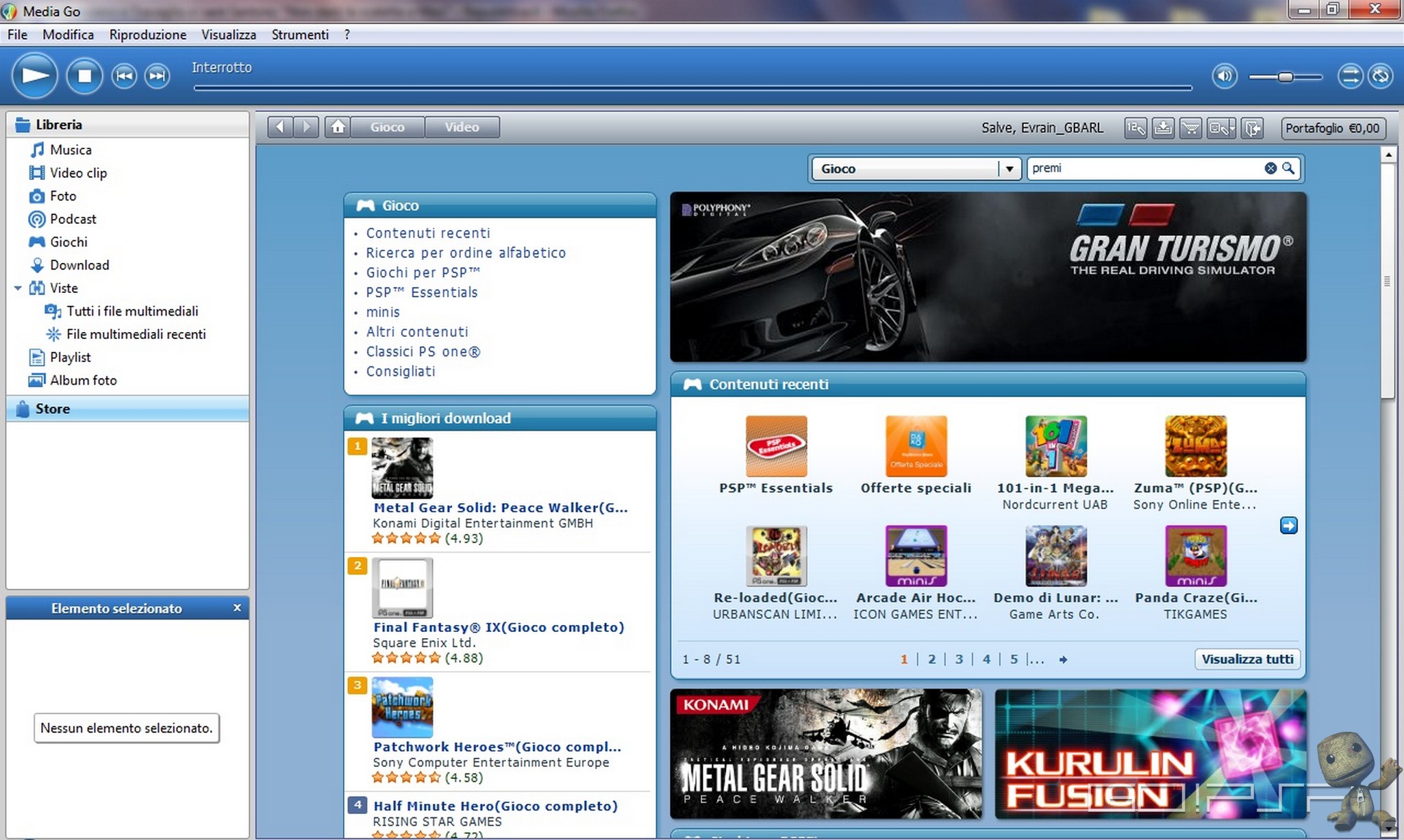Open the File menu
The image size is (1404, 840).
(17, 34)
